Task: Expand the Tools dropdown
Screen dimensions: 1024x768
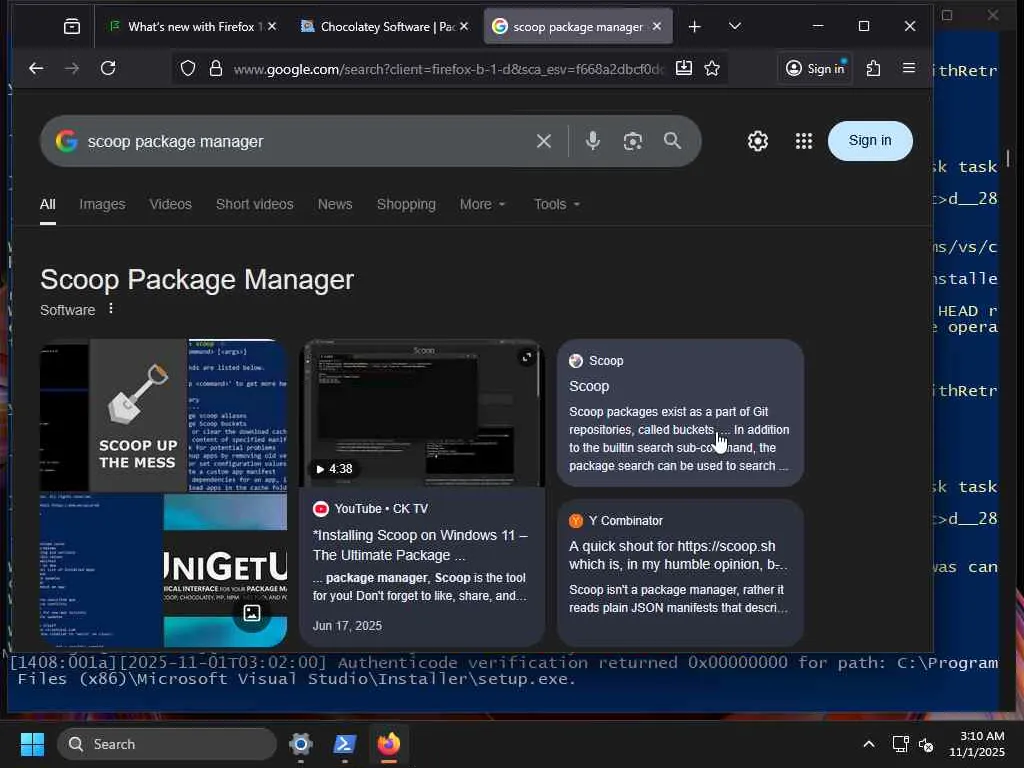Action: 557,204
